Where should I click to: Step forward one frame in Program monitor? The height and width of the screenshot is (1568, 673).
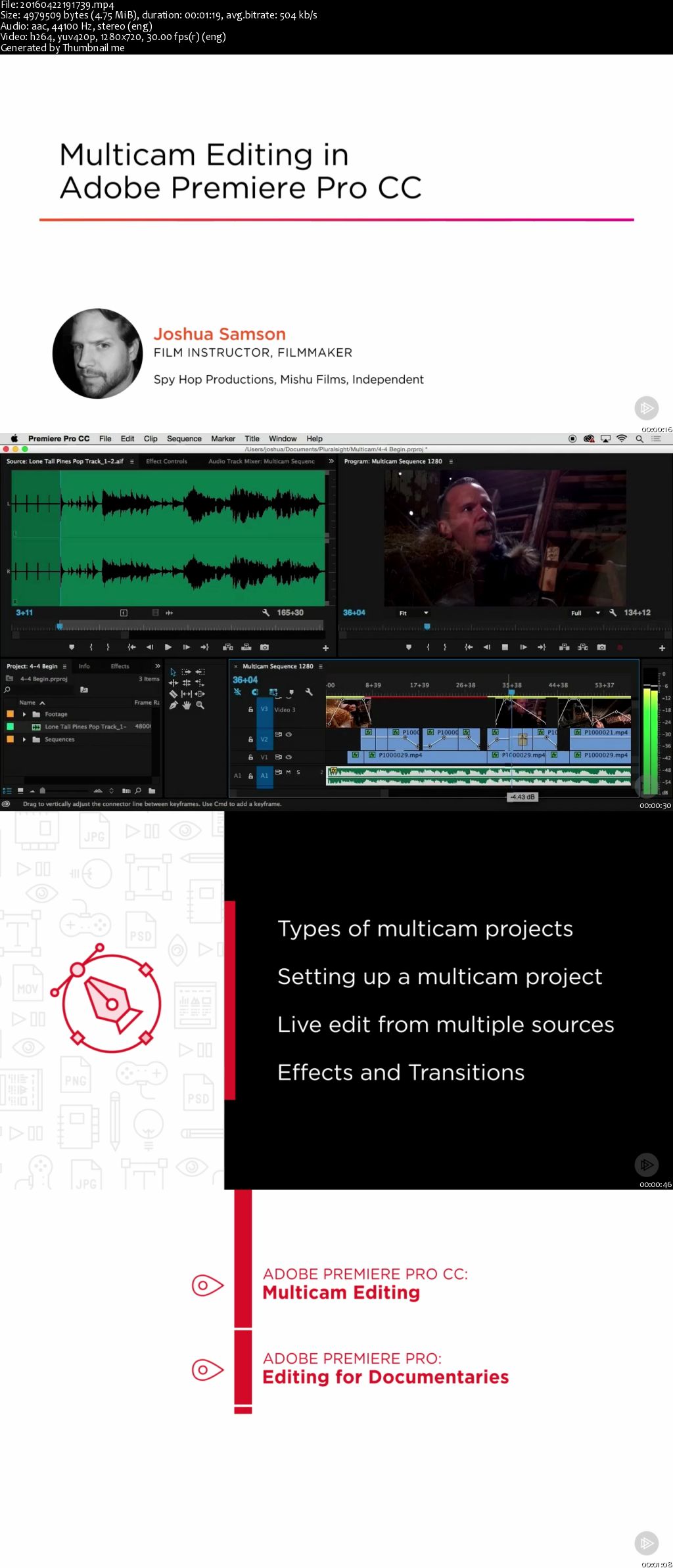click(x=523, y=647)
